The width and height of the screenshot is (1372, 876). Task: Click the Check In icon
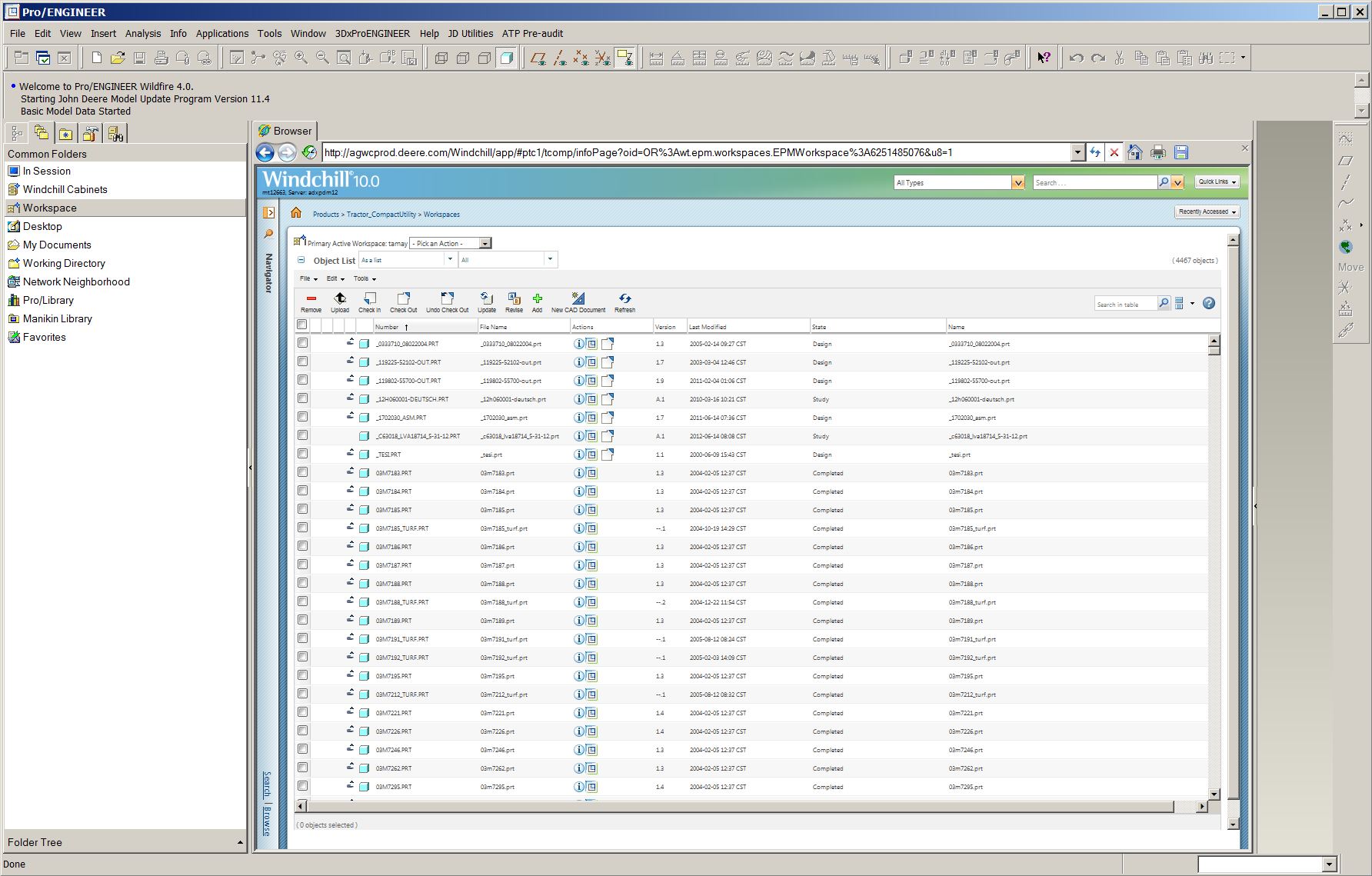[x=369, y=298]
